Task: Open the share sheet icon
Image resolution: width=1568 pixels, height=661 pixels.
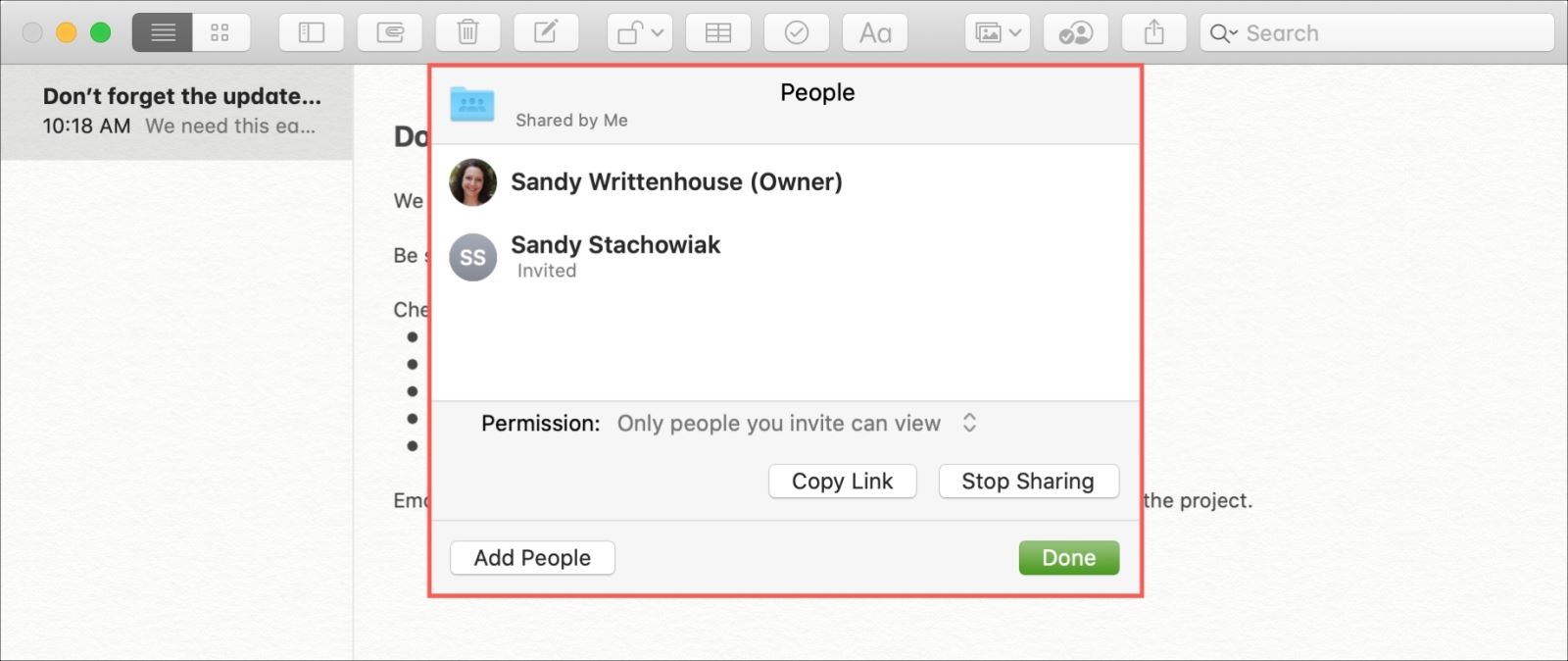Action: (1154, 33)
